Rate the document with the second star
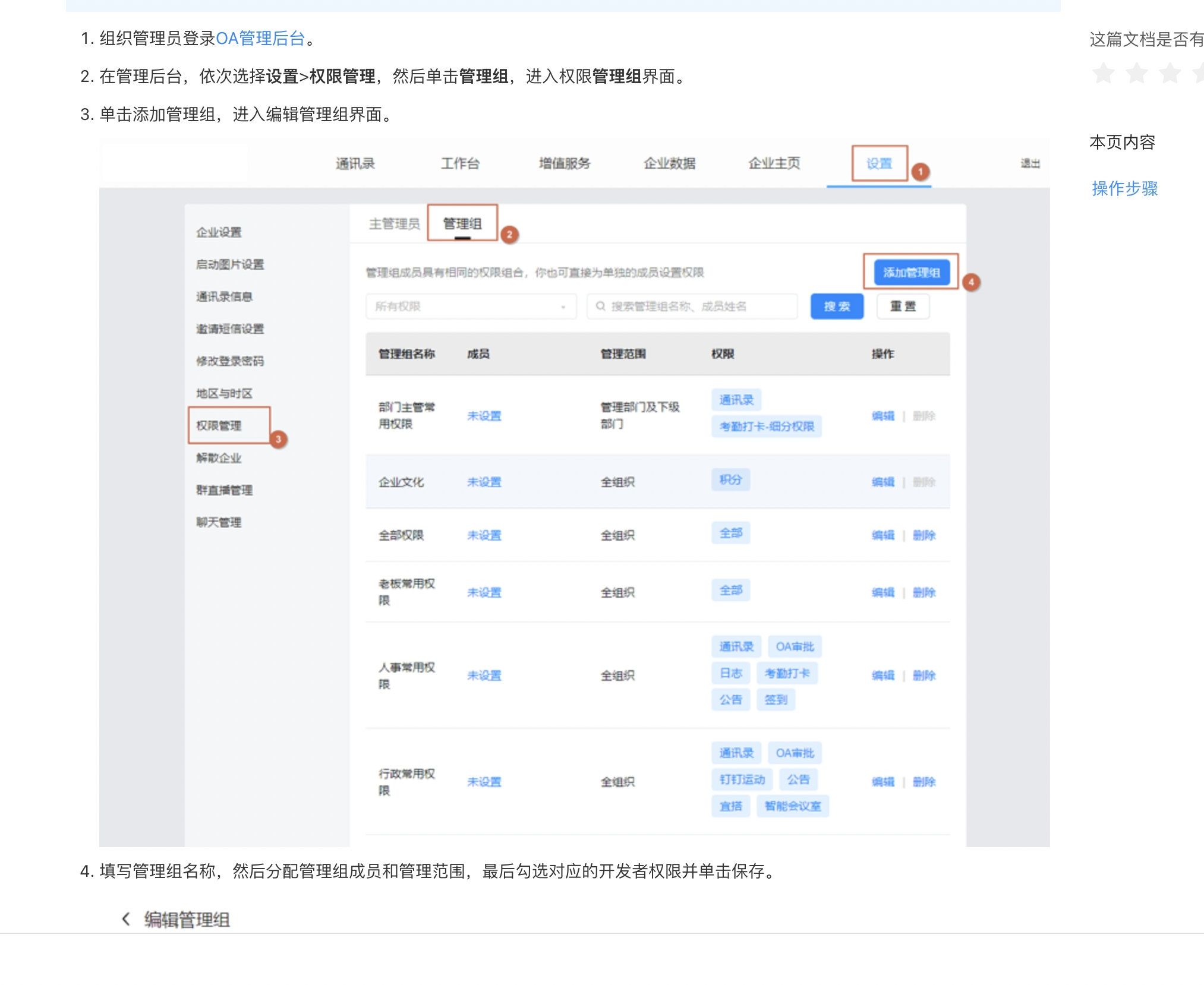 click(1137, 73)
